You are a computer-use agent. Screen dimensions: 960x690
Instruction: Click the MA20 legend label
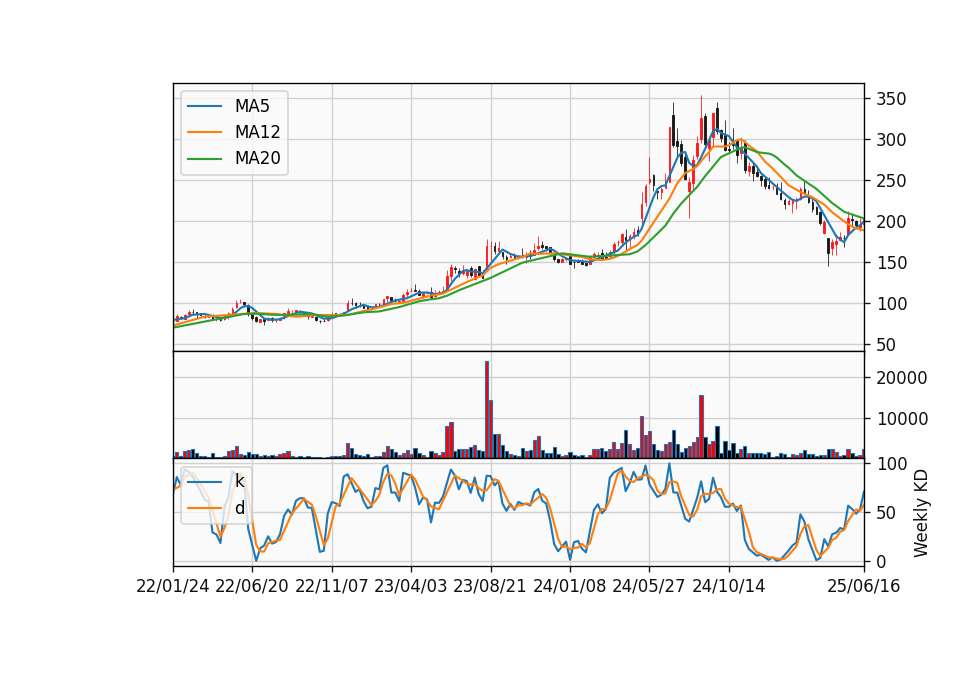(x=257, y=158)
